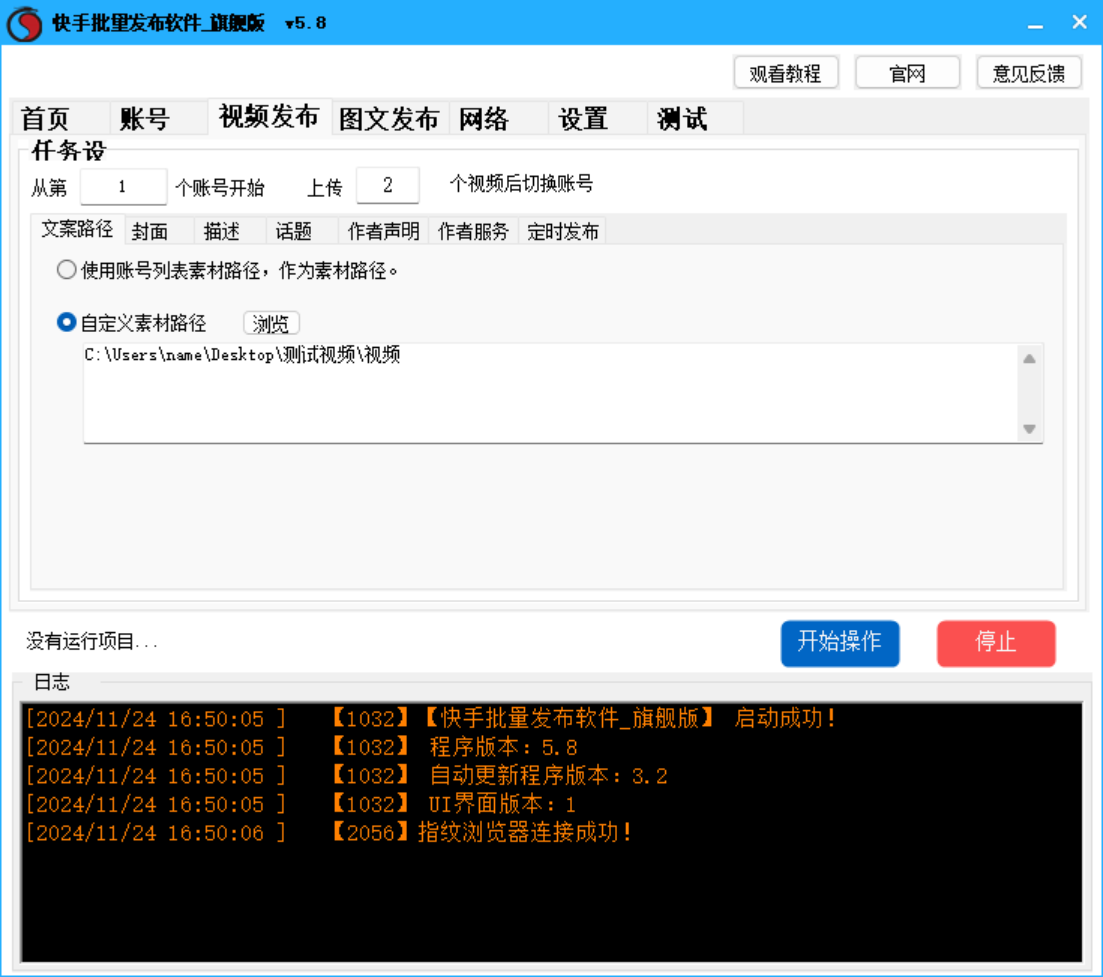Viewport: 1103px width, 977px height.
Task: Click the 个视频后切换账号 label
Action: click(x=521, y=184)
